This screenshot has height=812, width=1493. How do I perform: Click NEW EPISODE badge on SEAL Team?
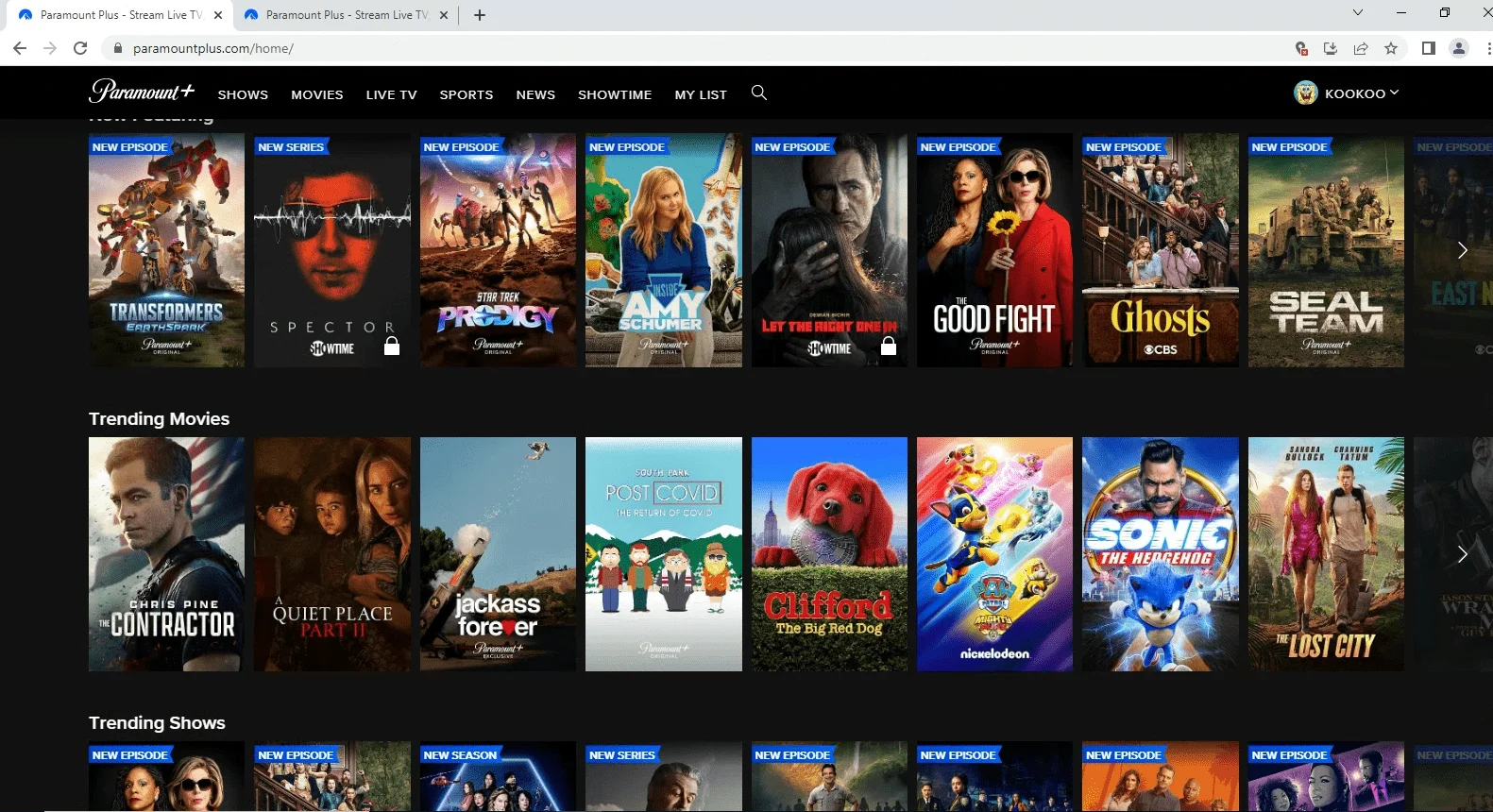pos(1289,147)
